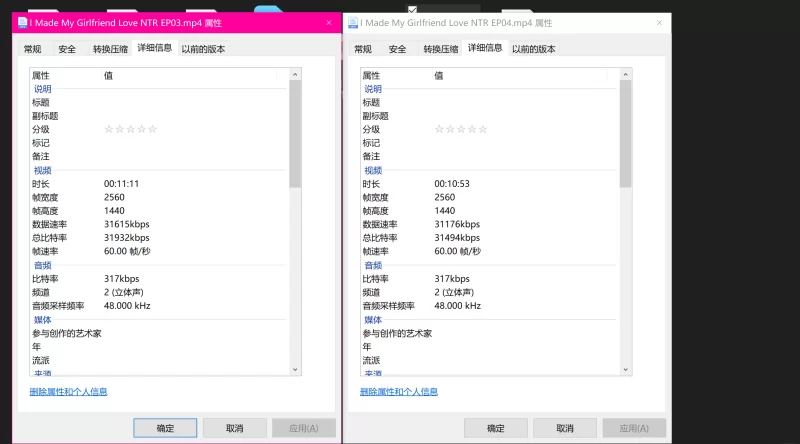Viewport: 800px width, 444px height.
Task: Click 删除属性和个人信息 link in EP04 window
Action: pyautogui.click(x=398, y=392)
